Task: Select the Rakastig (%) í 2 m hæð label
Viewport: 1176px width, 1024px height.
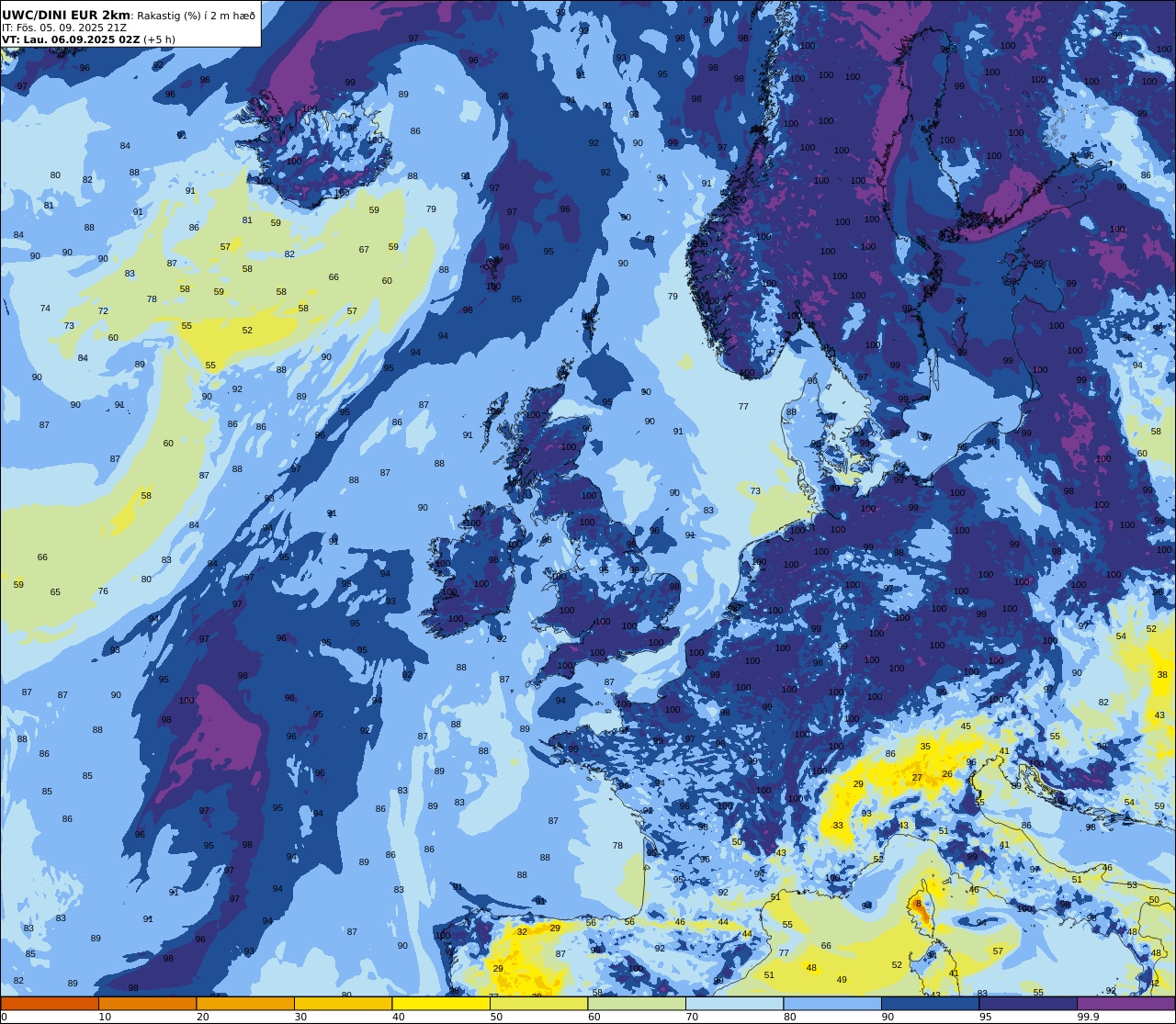Action: click(x=196, y=16)
